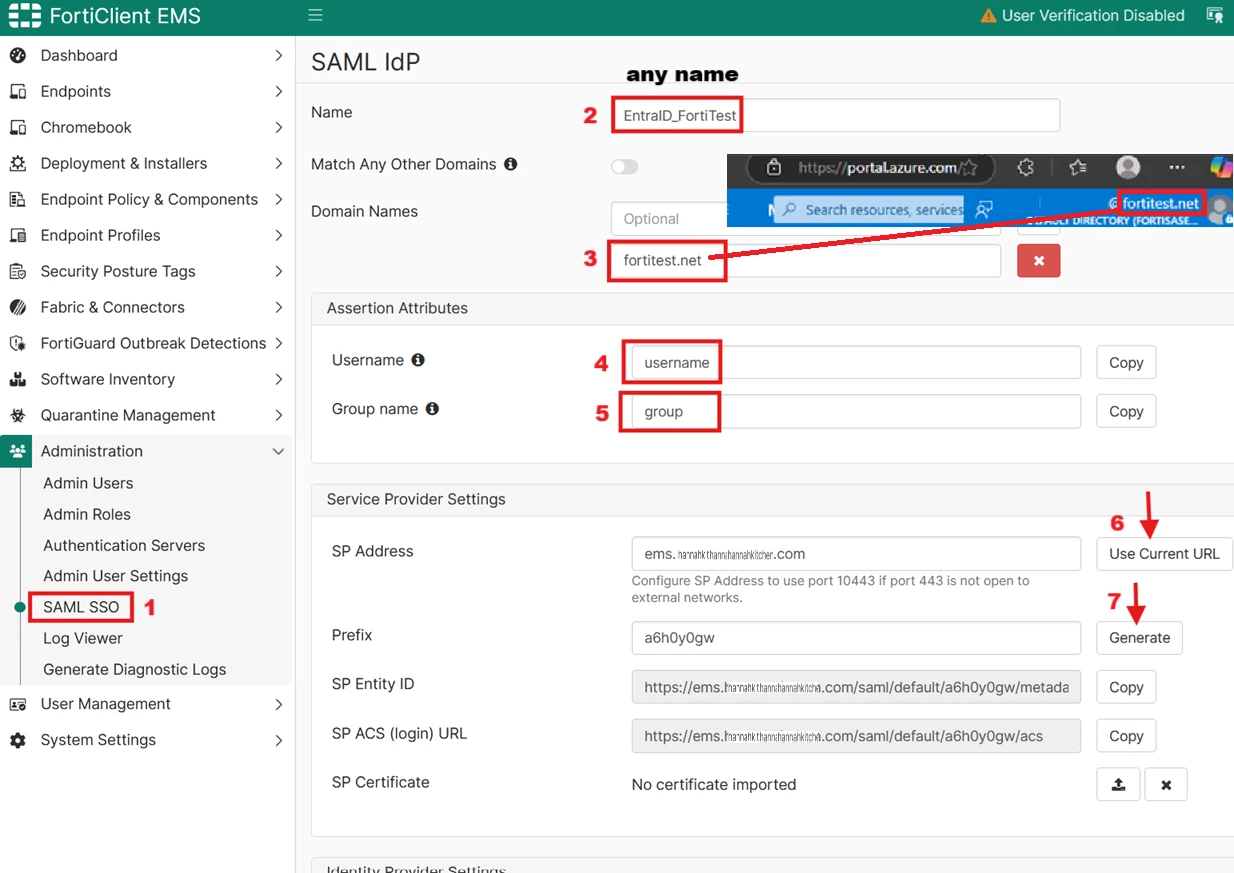Copy the Username attribute value
Viewport: 1234px width, 873px height.
[1126, 363]
